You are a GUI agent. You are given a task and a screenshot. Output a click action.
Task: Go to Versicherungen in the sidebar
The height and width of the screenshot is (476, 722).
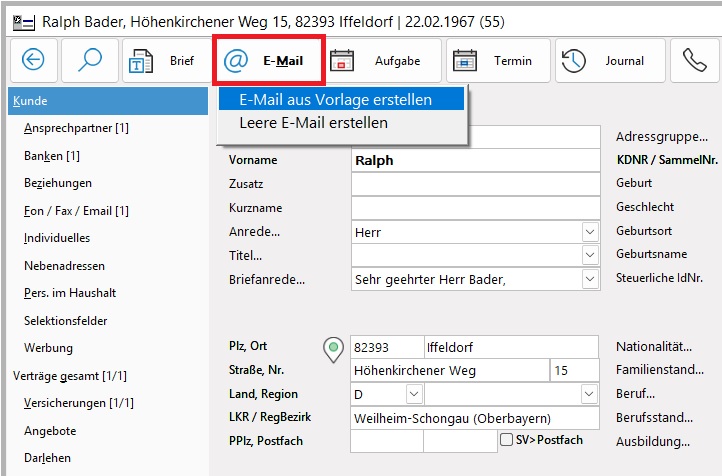(78, 403)
